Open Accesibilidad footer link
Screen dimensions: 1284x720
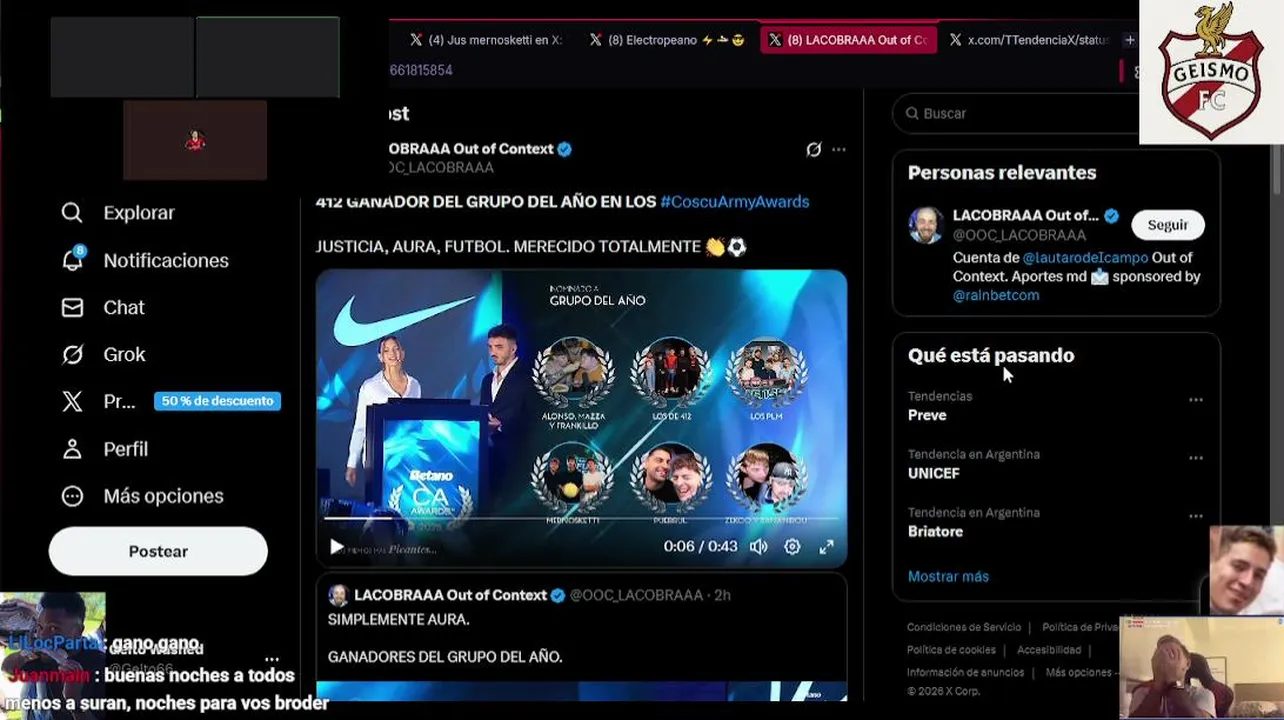tap(1049, 650)
